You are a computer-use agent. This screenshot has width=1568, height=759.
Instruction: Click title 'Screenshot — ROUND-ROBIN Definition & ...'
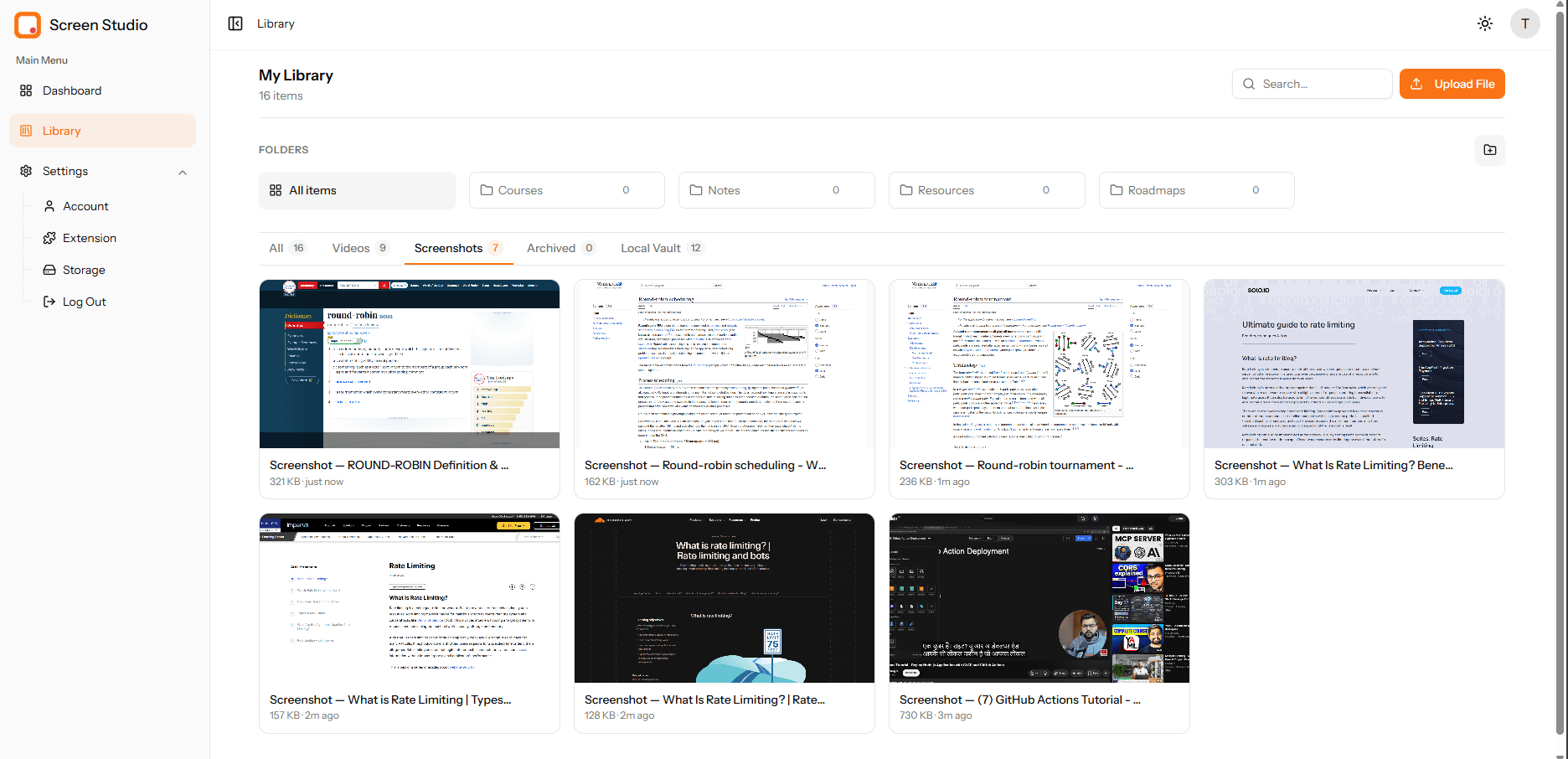point(389,465)
